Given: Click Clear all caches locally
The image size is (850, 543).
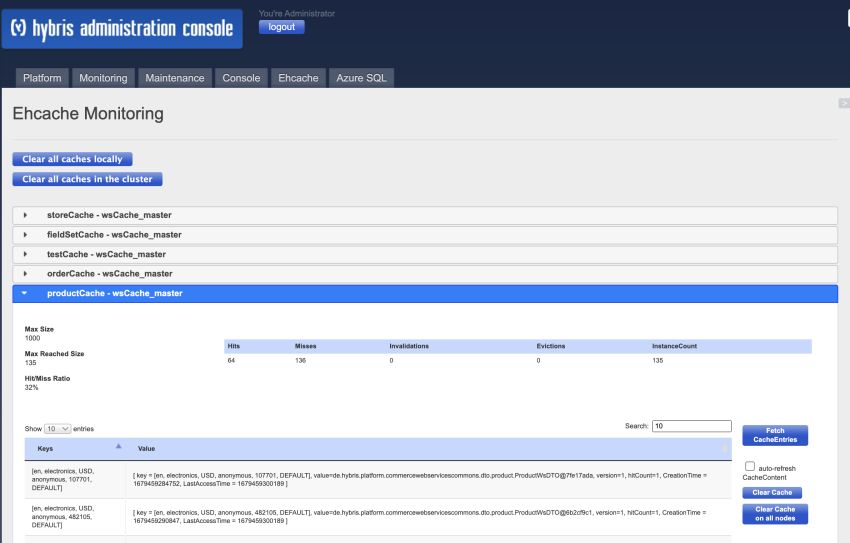Looking at the screenshot, I should (x=73, y=159).
